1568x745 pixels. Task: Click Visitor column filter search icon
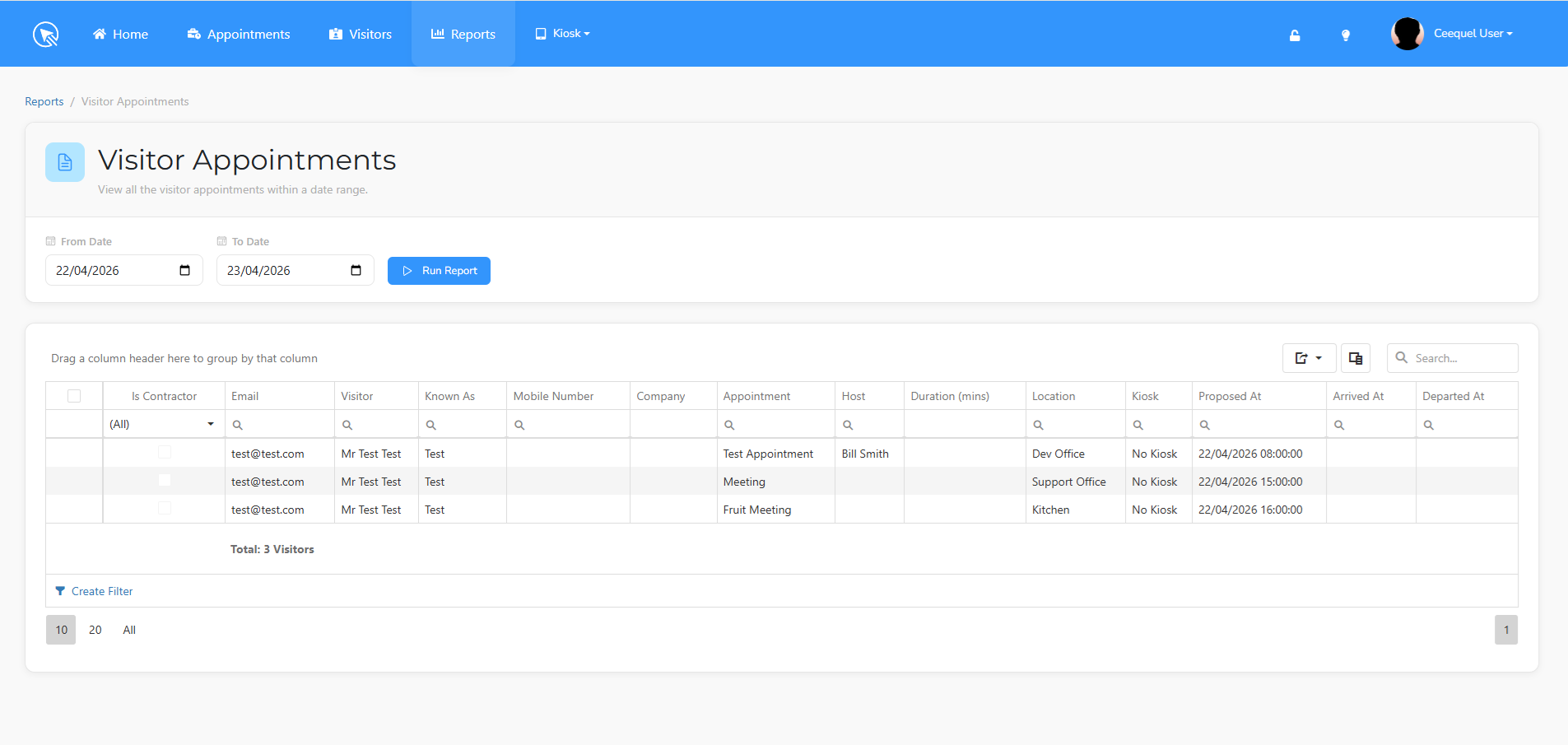(x=347, y=425)
